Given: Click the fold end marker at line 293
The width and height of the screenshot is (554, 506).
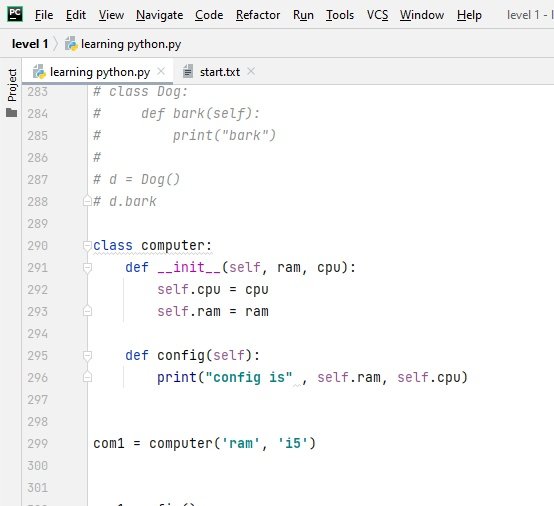Looking at the screenshot, I should 87,311.
